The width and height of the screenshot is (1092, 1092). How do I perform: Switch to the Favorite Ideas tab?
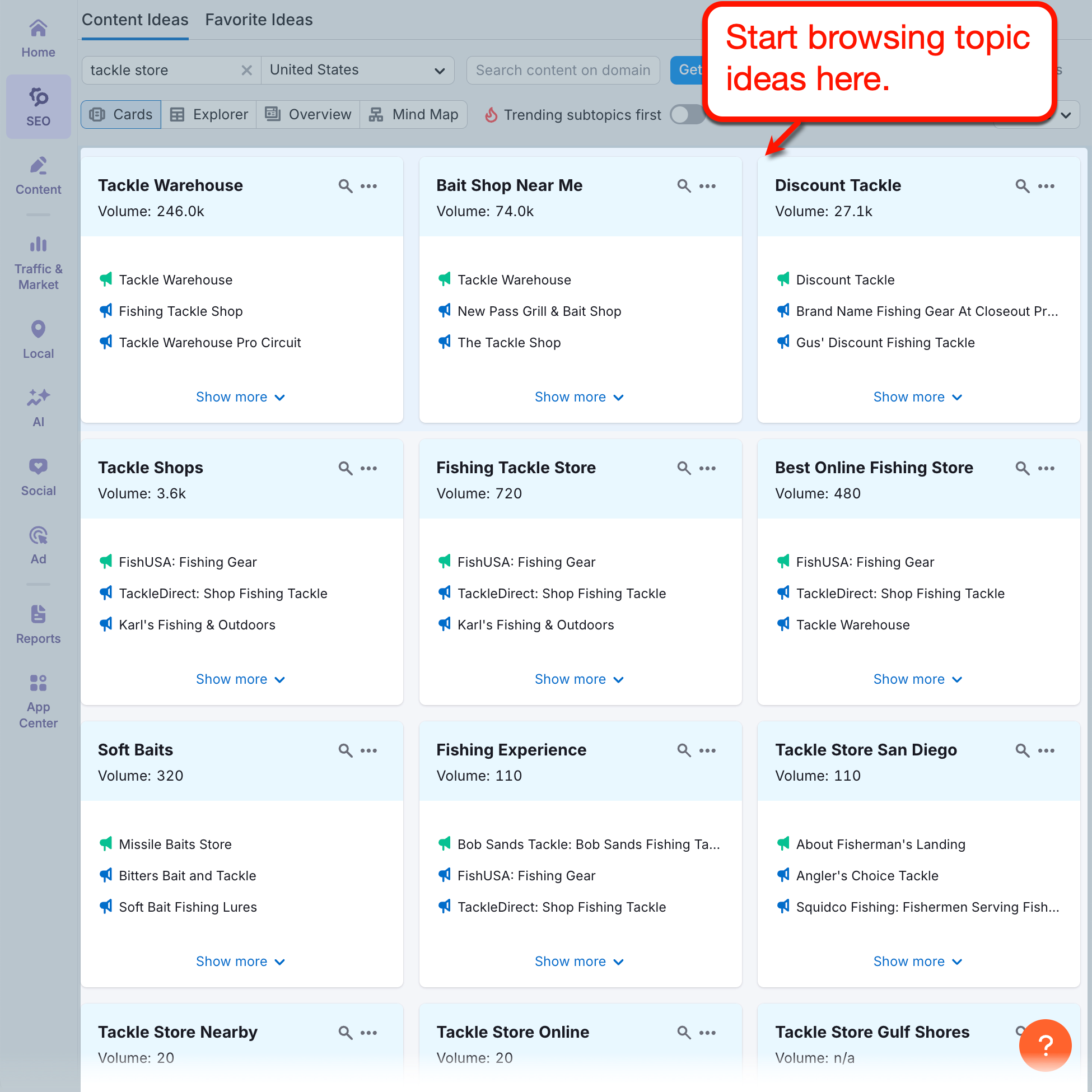pos(258,20)
